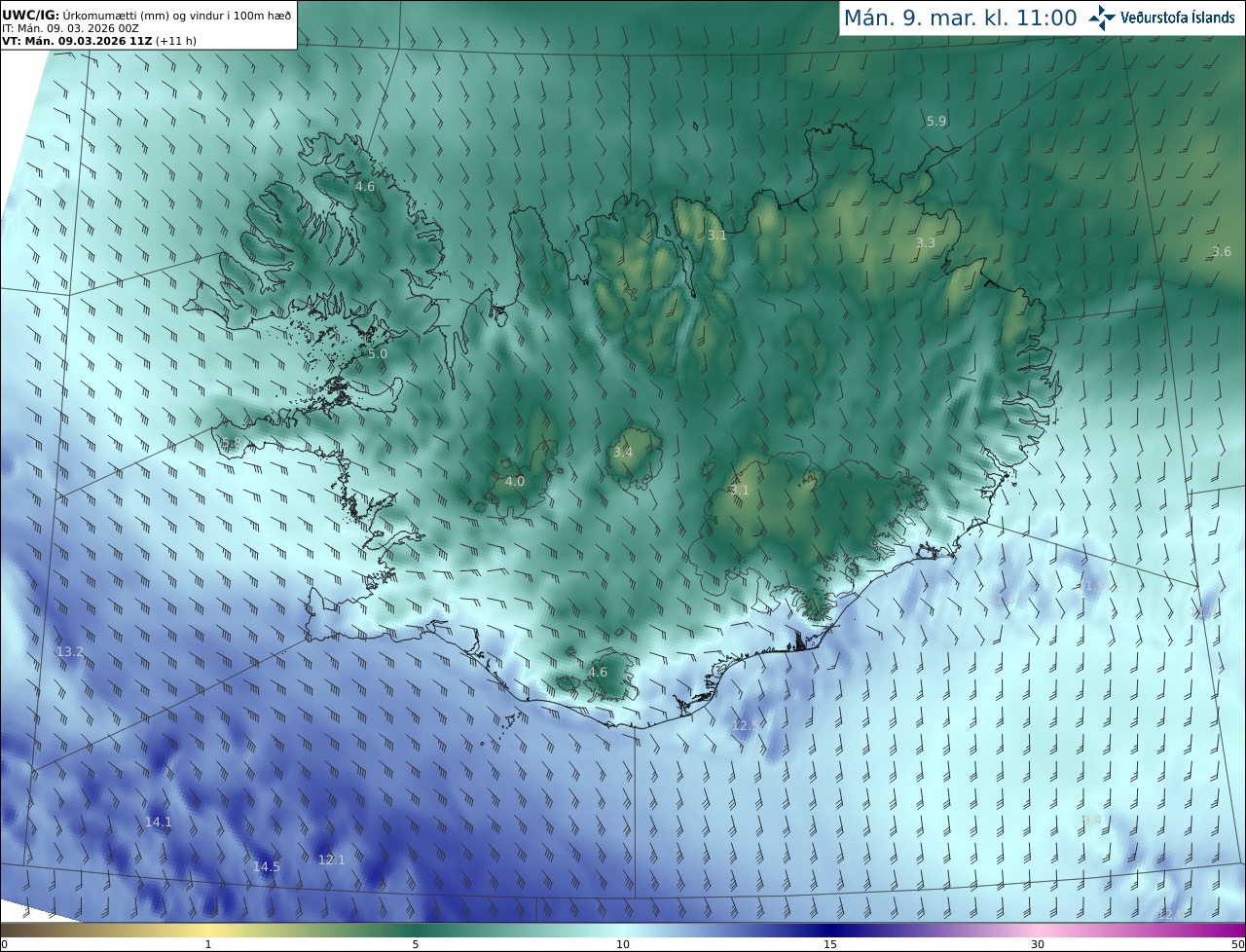Click the 3.6 value on the map
The image size is (1246, 952).
[1222, 251]
